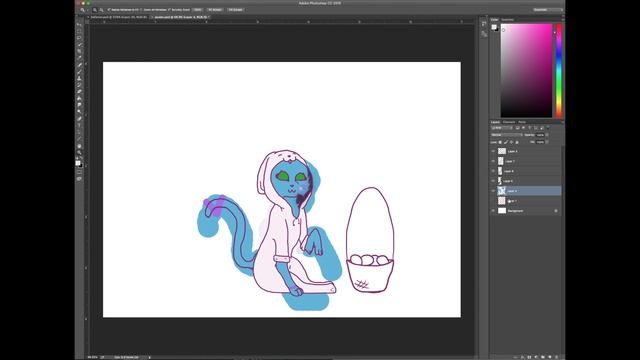This screenshot has height=360, width=640.
Task: Filter layers by type layers icon
Action: 529,127
